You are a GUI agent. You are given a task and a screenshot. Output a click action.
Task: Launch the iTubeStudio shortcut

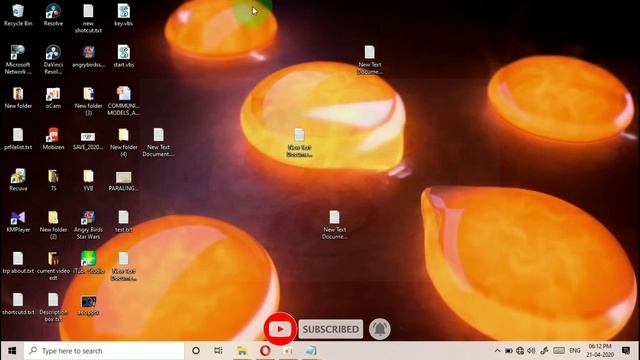click(88, 262)
